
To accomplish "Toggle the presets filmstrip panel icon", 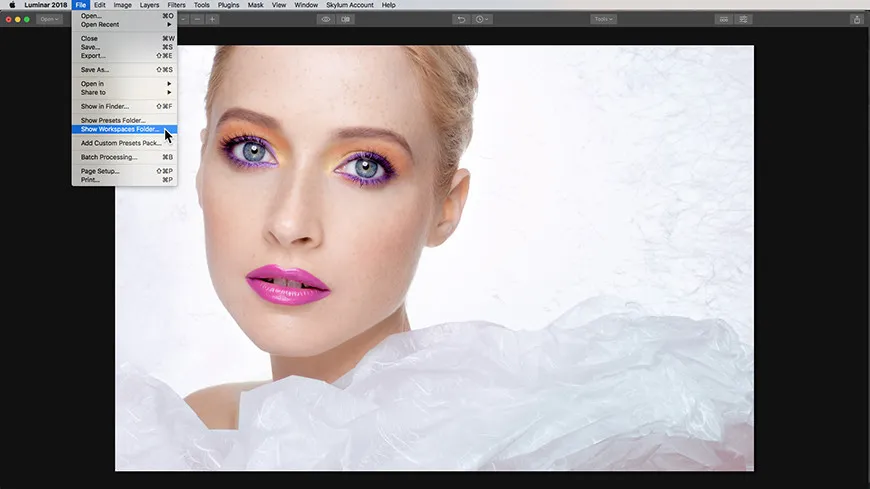I will tap(723, 19).
